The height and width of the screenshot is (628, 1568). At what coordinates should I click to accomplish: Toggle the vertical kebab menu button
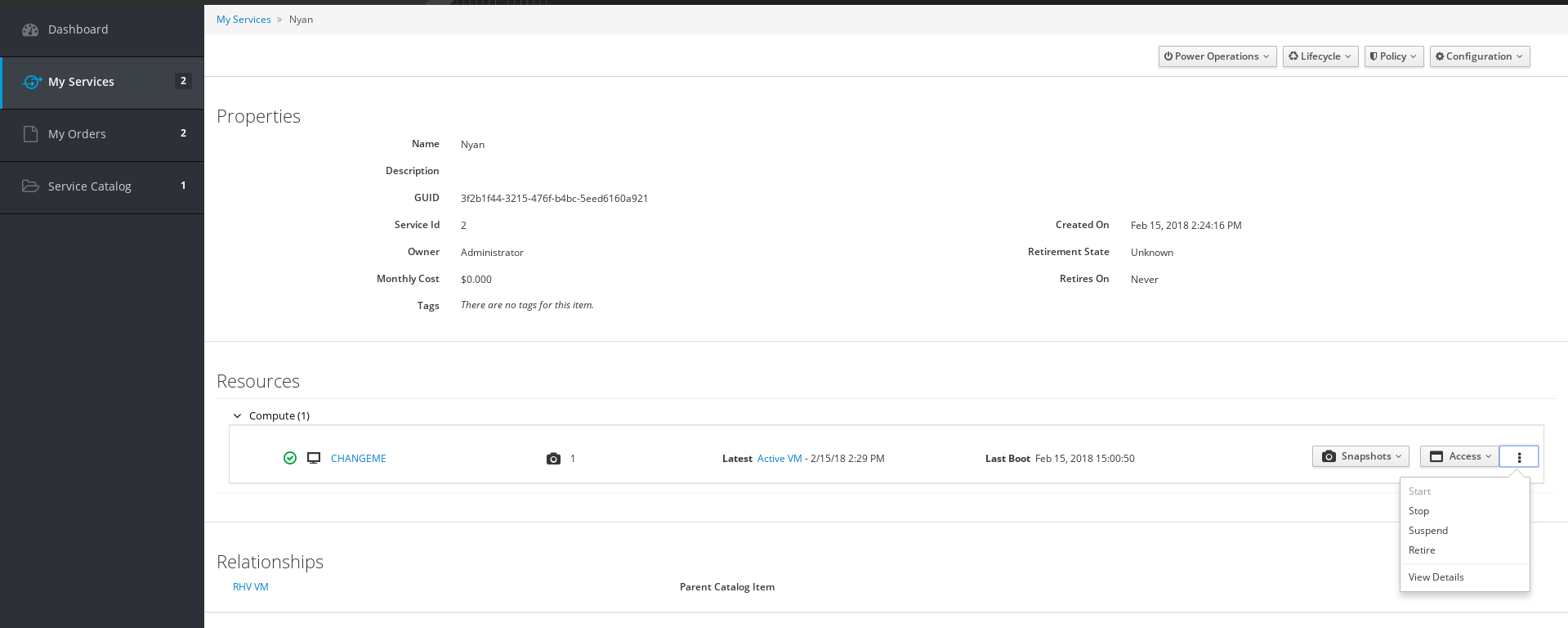[1519, 456]
